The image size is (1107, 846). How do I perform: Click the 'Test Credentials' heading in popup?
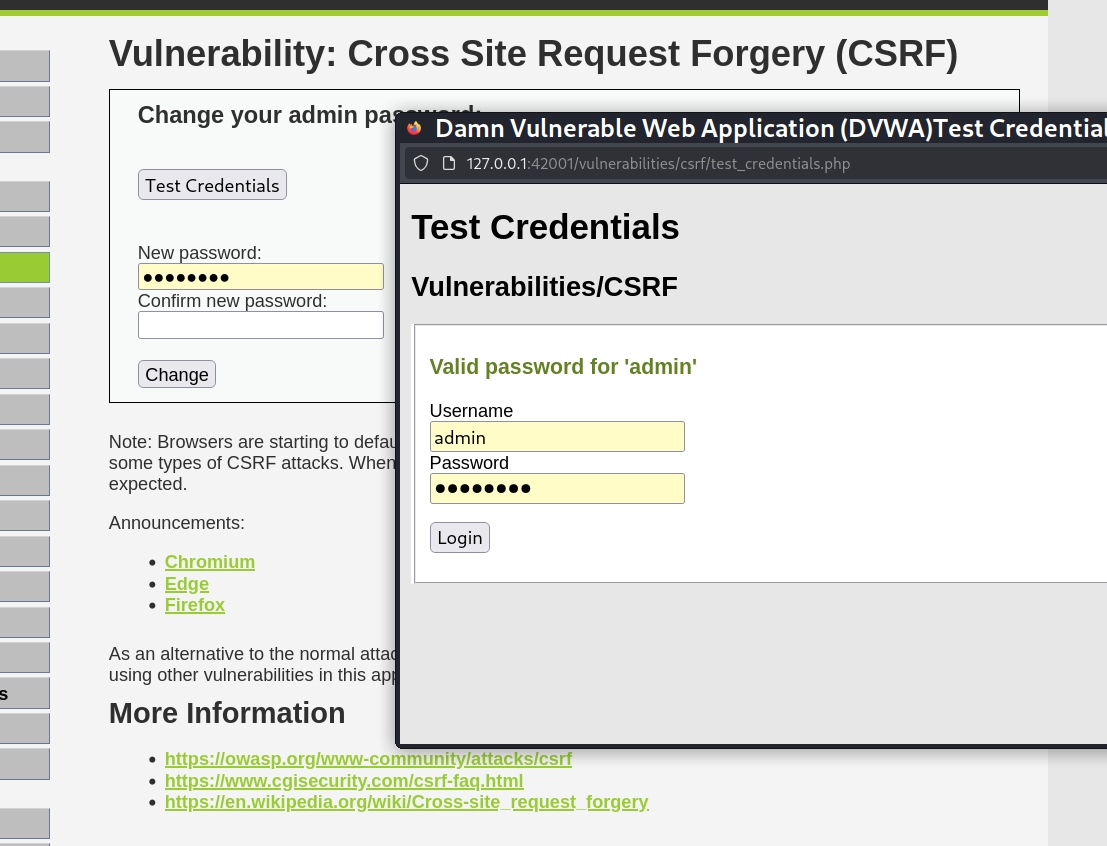coord(545,227)
